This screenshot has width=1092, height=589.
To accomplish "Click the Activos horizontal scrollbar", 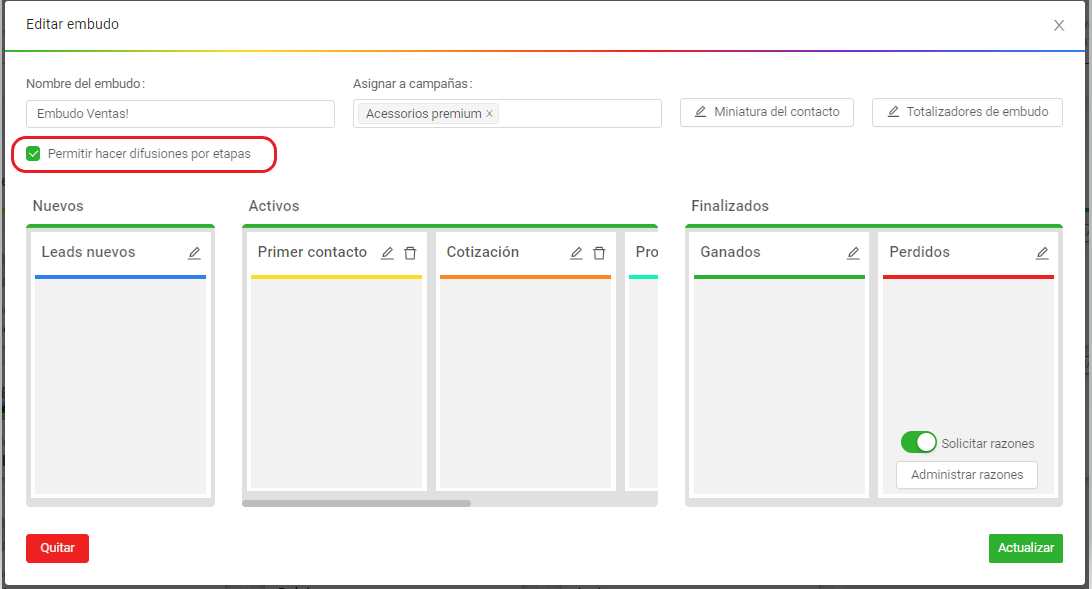I will click(357, 503).
